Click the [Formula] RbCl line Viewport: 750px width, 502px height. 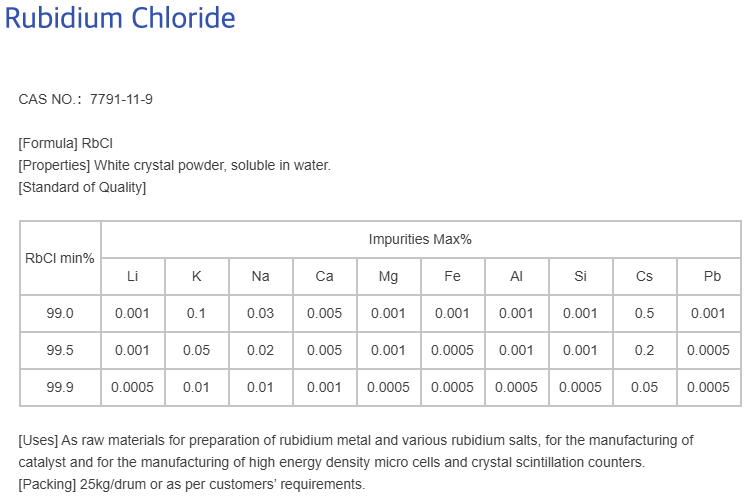click(66, 143)
